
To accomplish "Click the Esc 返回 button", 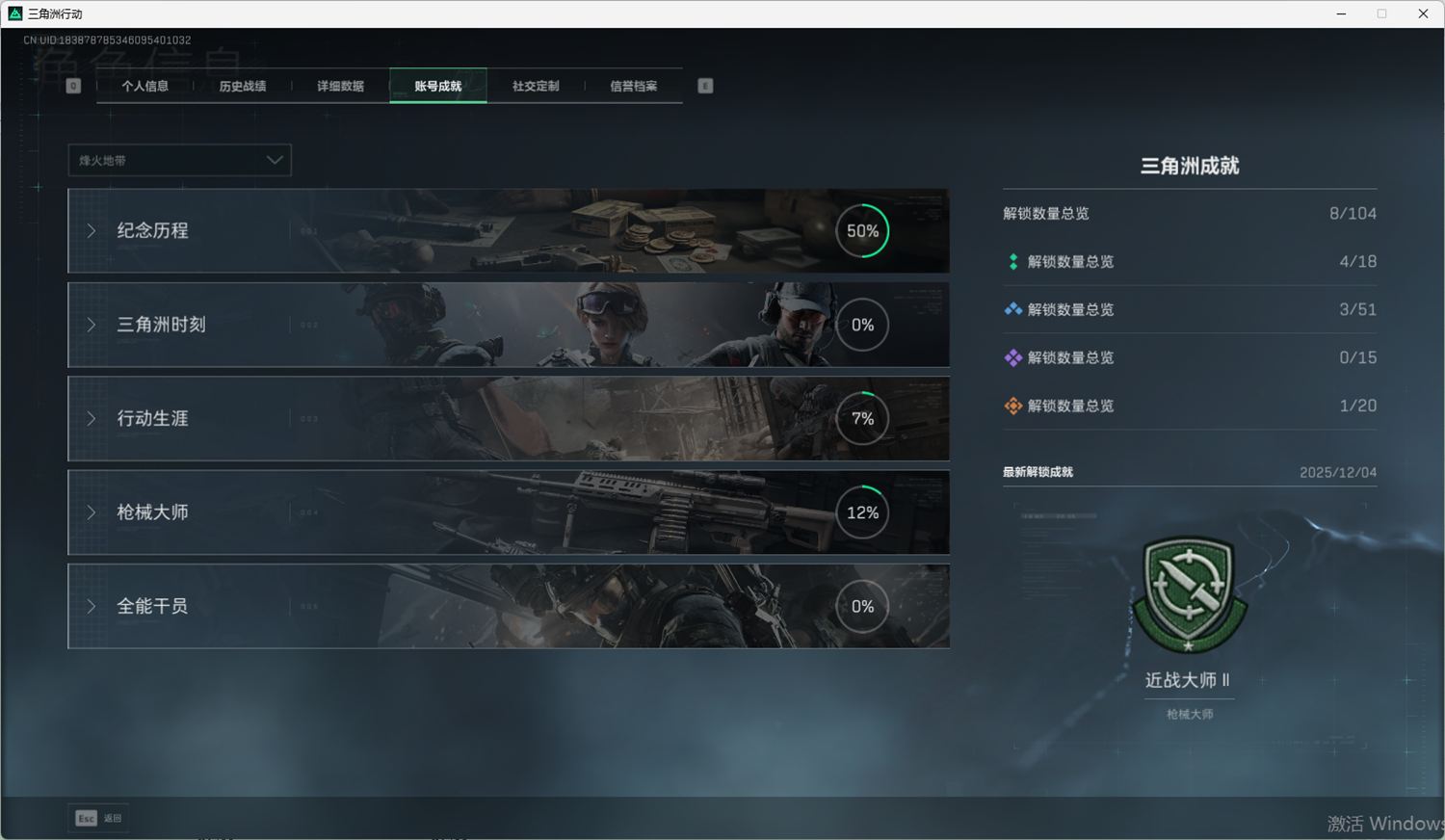I will pos(98,818).
